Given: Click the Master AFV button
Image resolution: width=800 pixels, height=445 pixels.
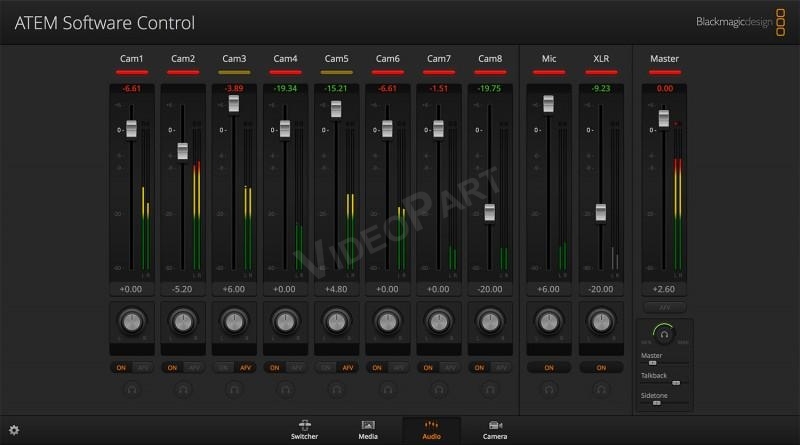Looking at the screenshot, I should click(664, 308).
